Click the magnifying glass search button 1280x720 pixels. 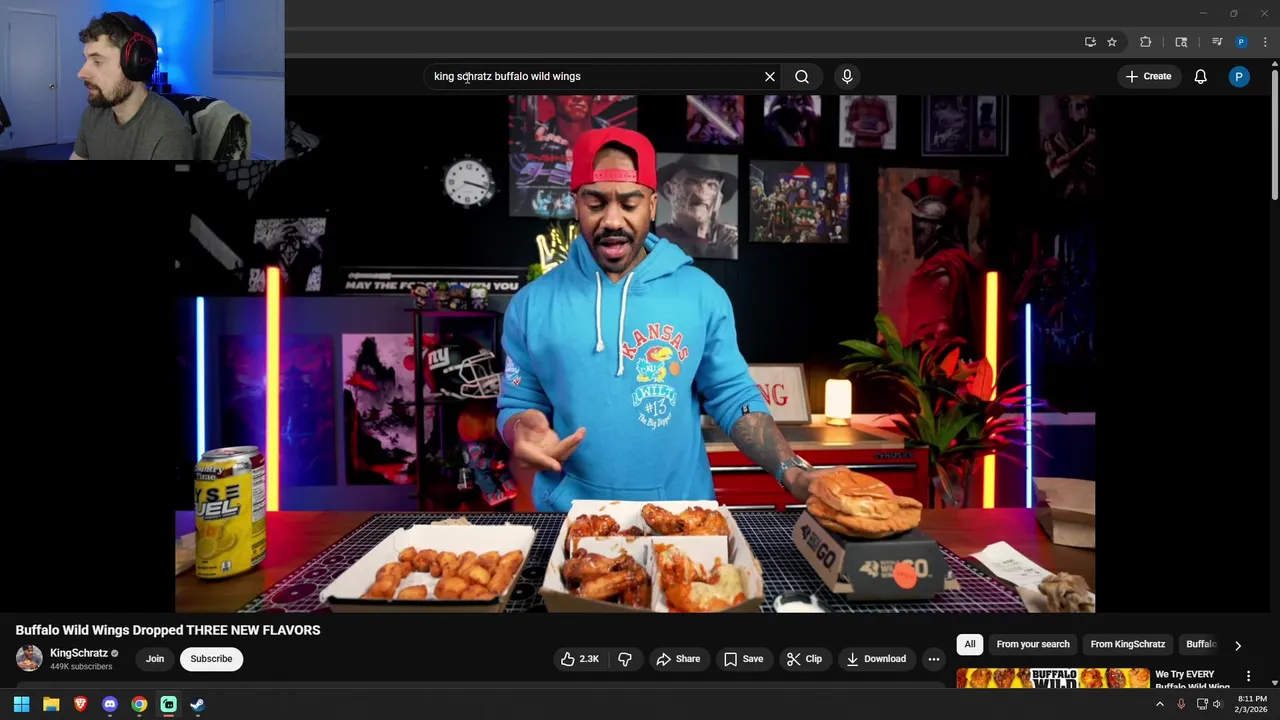click(x=802, y=76)
